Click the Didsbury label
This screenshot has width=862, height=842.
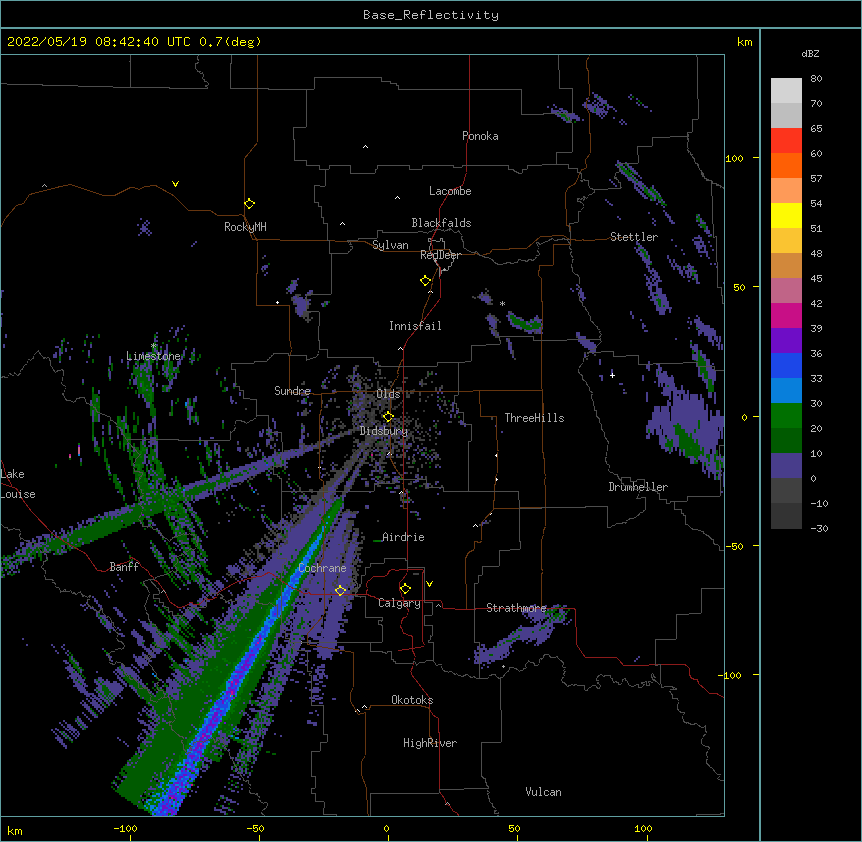pos(384,431)
